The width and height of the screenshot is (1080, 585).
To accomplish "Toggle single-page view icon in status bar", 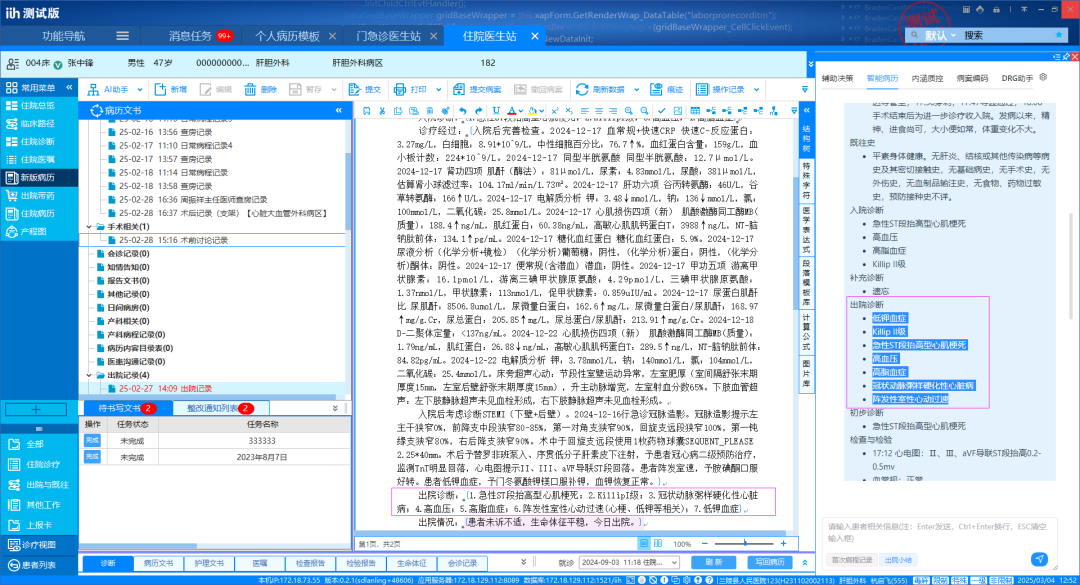I will pos(644,544).
